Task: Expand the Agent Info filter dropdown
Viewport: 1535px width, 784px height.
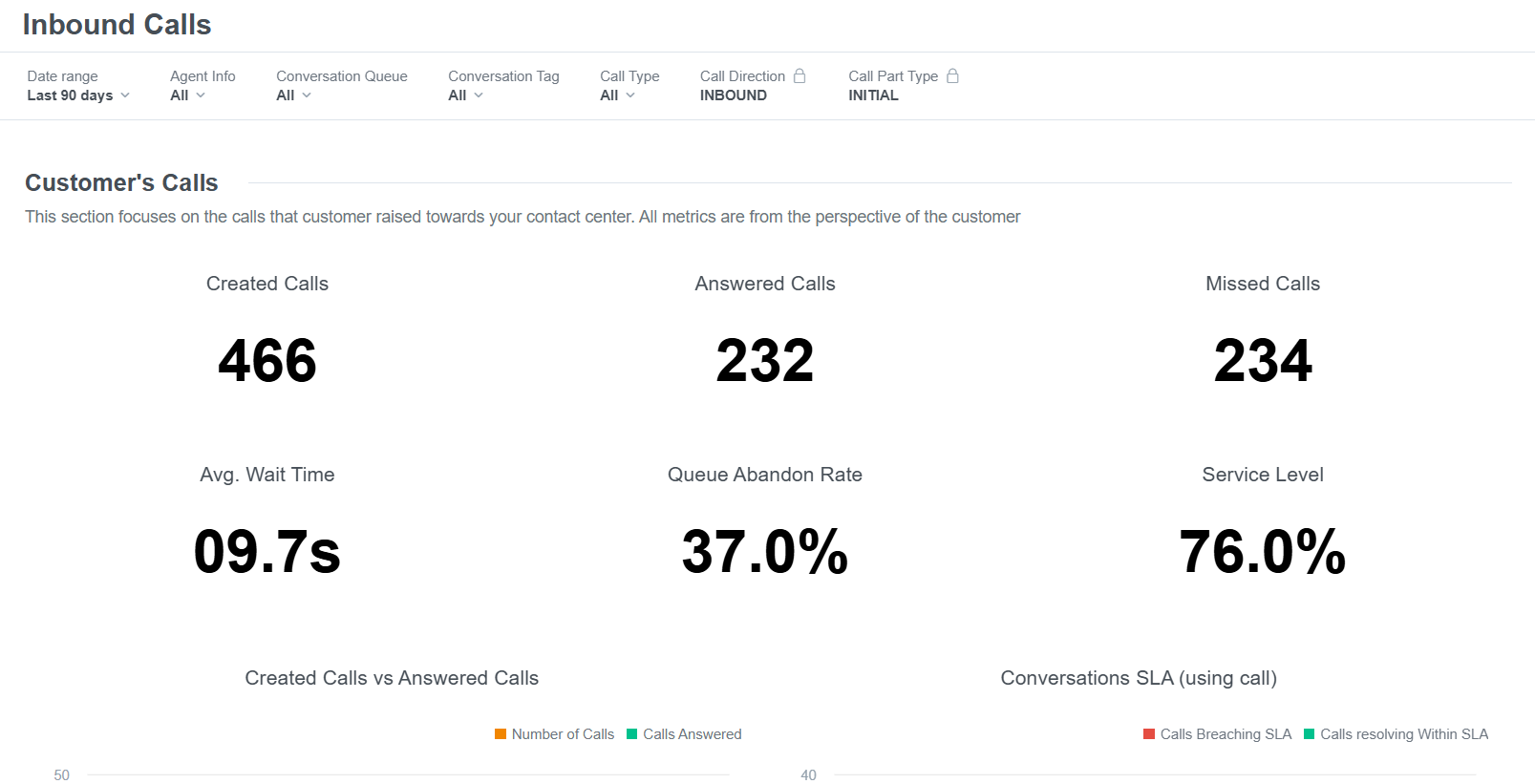Action: click(x=187, y=95)
